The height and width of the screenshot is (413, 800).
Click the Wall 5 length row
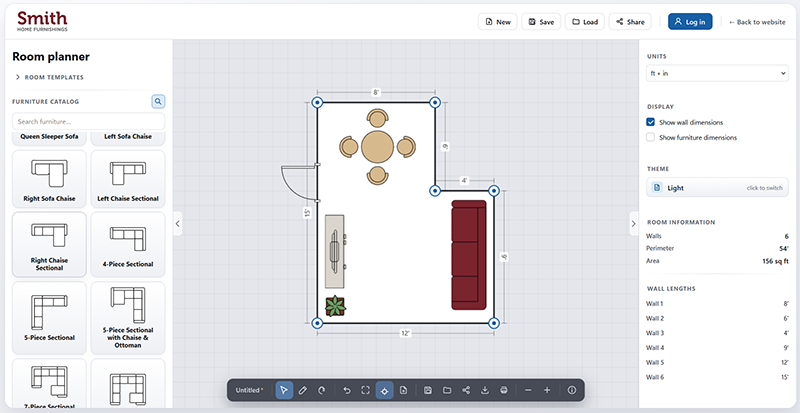tap(717, 362)
